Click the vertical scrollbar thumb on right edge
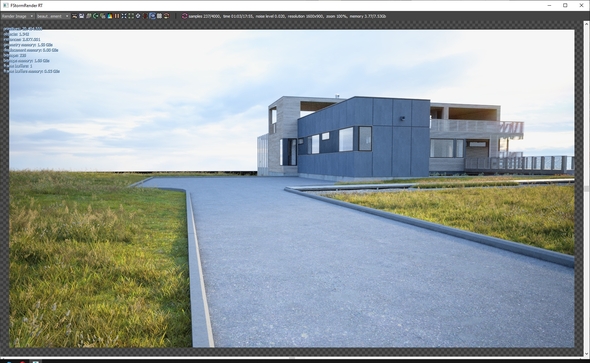Viewport: 590px width, 363px height. click(x=586, y=188)
